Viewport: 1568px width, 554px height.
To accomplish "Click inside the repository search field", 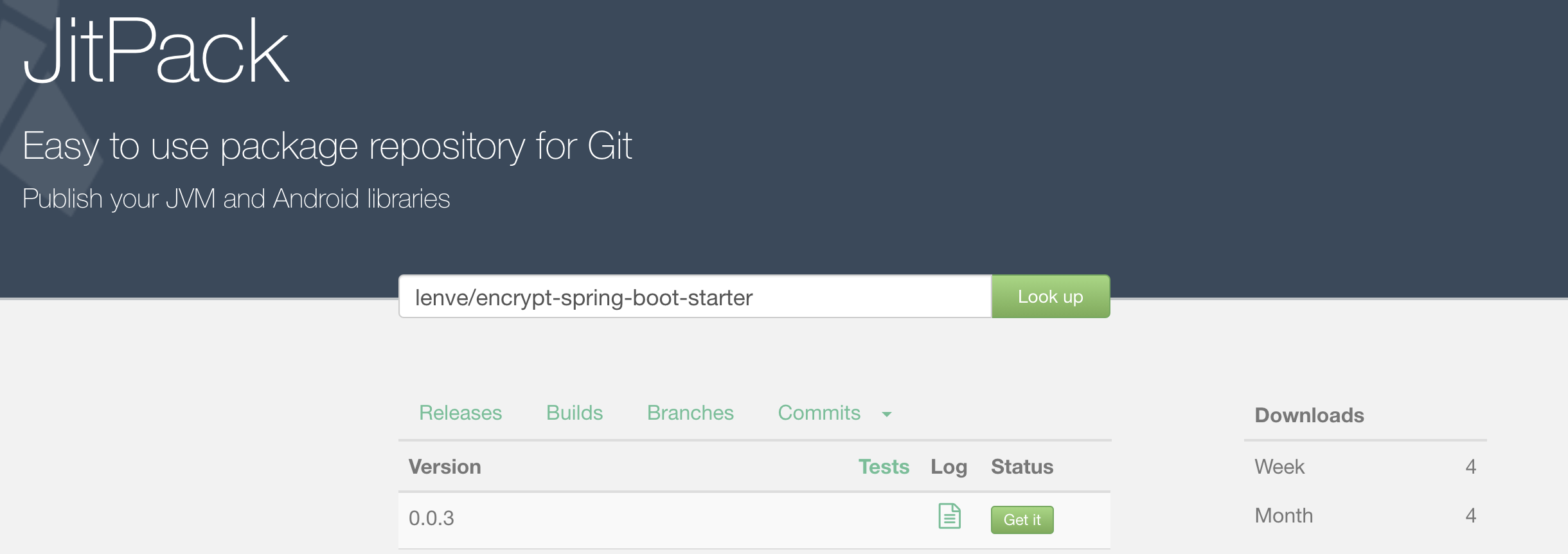I will [694, 296].
